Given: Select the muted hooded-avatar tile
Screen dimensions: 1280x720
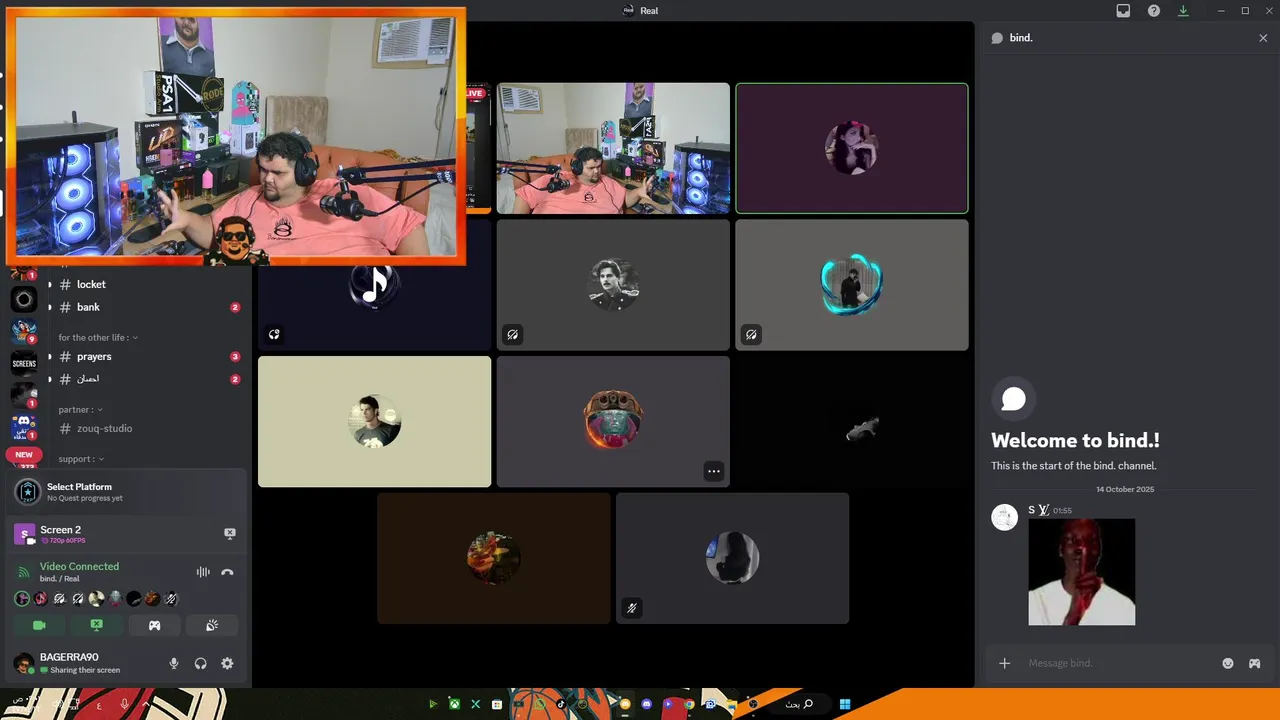Looking at the screenshot, I should pyautogui.click(x=732, y=558).
